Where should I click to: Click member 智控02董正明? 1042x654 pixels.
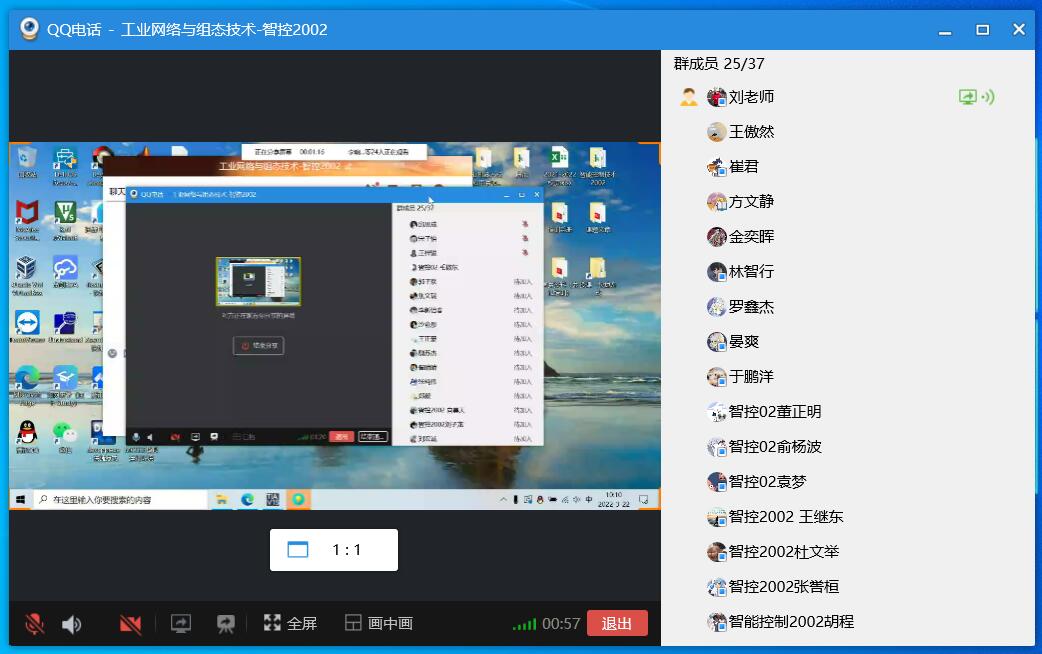pos(774,411)
